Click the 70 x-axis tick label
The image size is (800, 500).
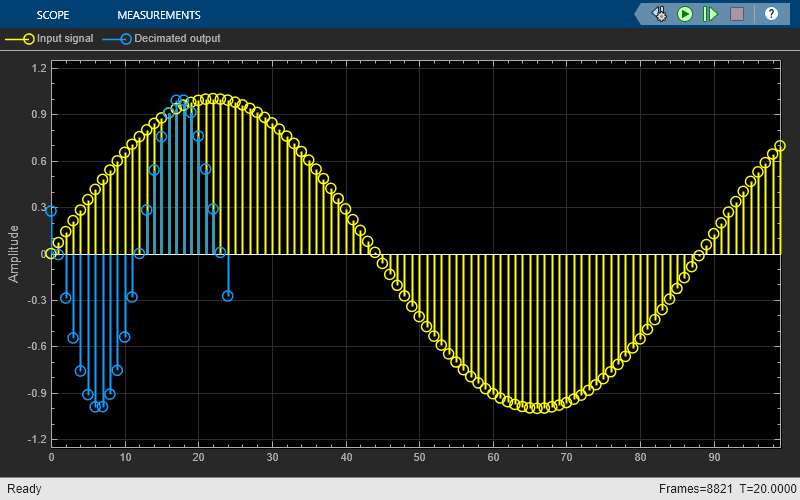click(567, 457)
